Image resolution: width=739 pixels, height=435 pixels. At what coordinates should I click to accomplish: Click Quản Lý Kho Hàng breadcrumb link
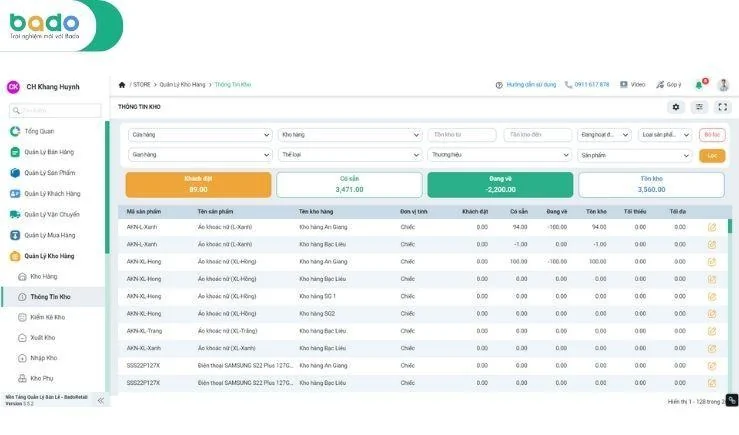click(x=182, y=85)
